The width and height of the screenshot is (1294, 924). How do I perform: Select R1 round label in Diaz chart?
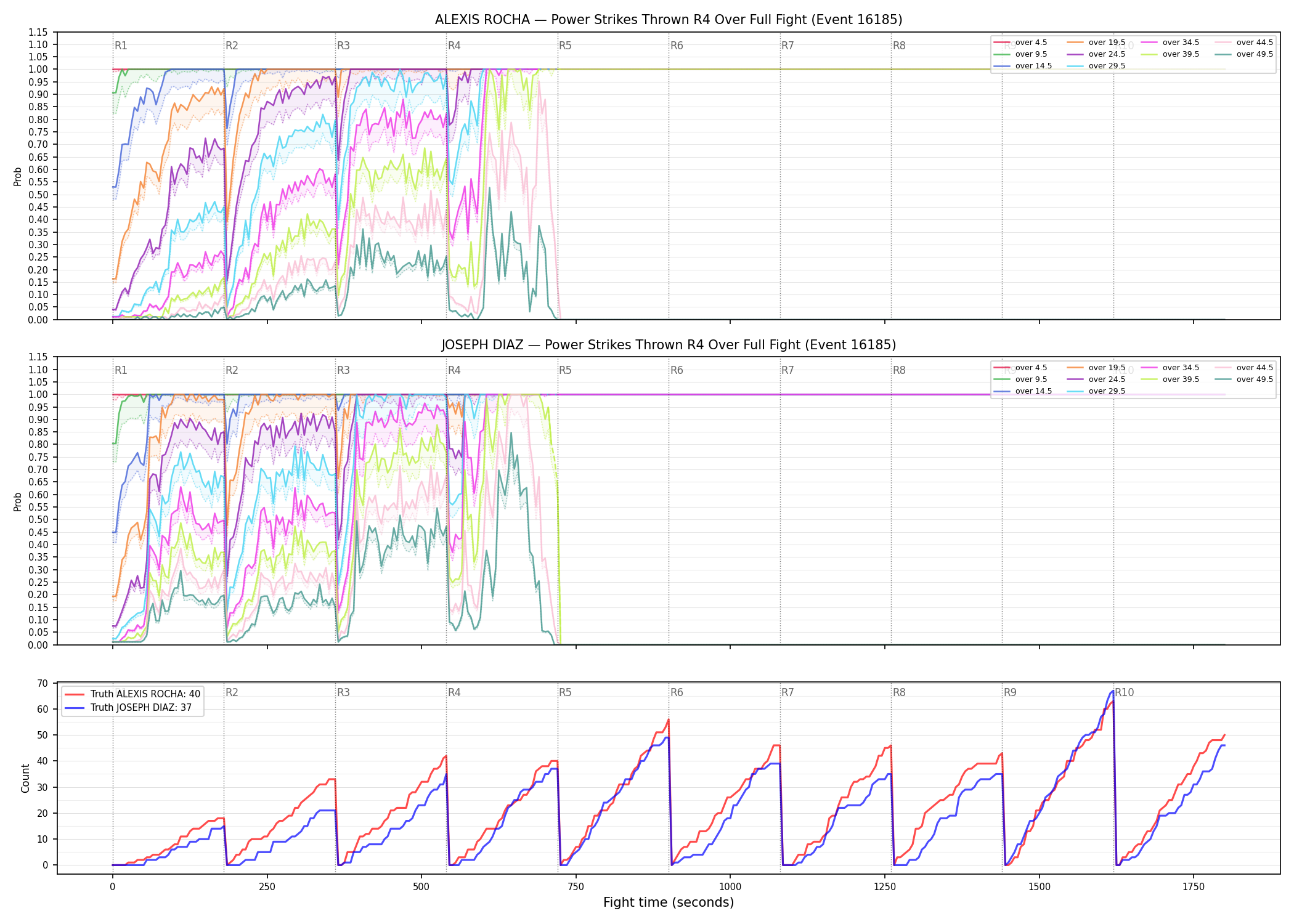(121, 370)
